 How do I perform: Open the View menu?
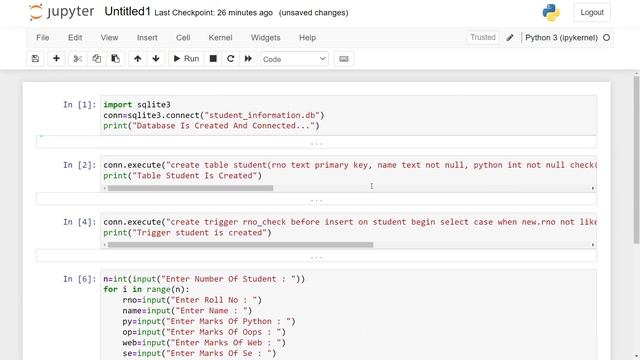pyautogui.click(x=109, y=38)
